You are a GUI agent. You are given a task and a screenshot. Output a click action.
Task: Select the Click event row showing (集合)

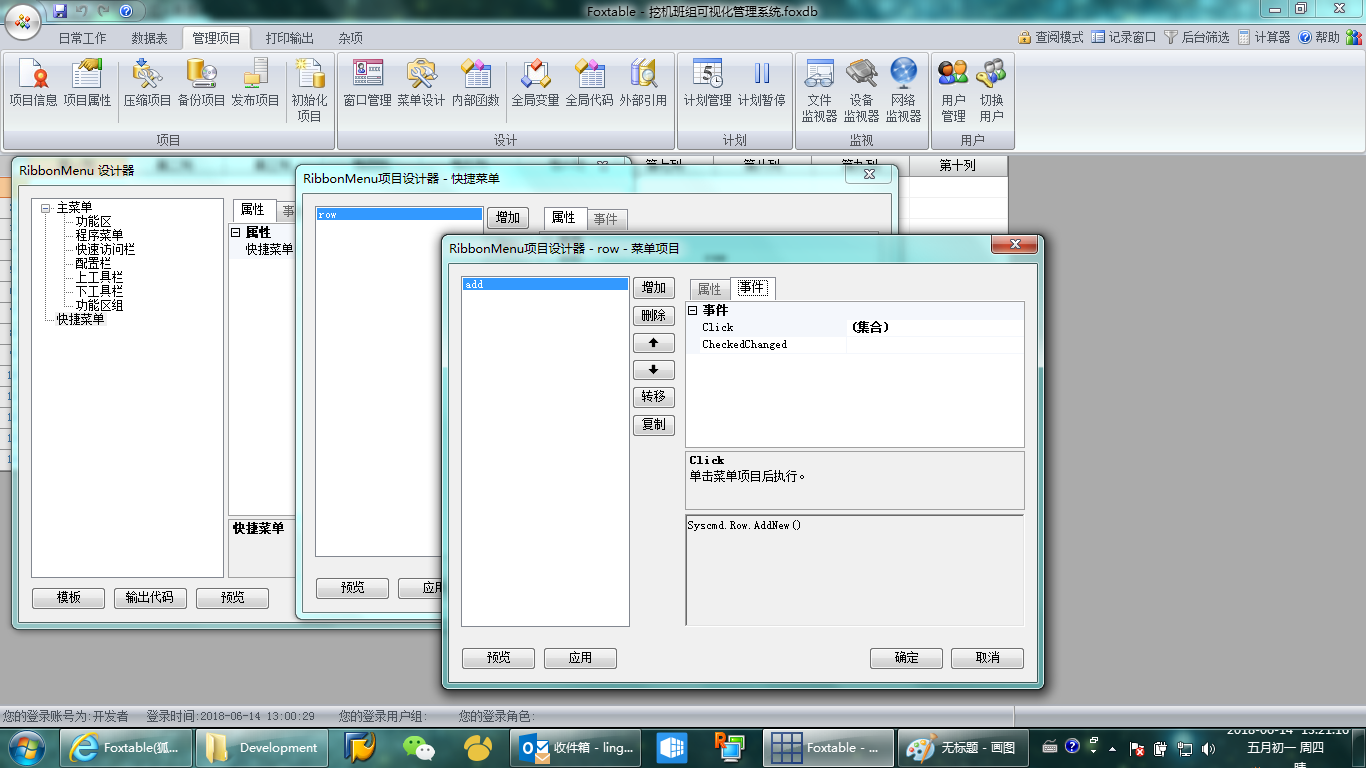(855, 327)
